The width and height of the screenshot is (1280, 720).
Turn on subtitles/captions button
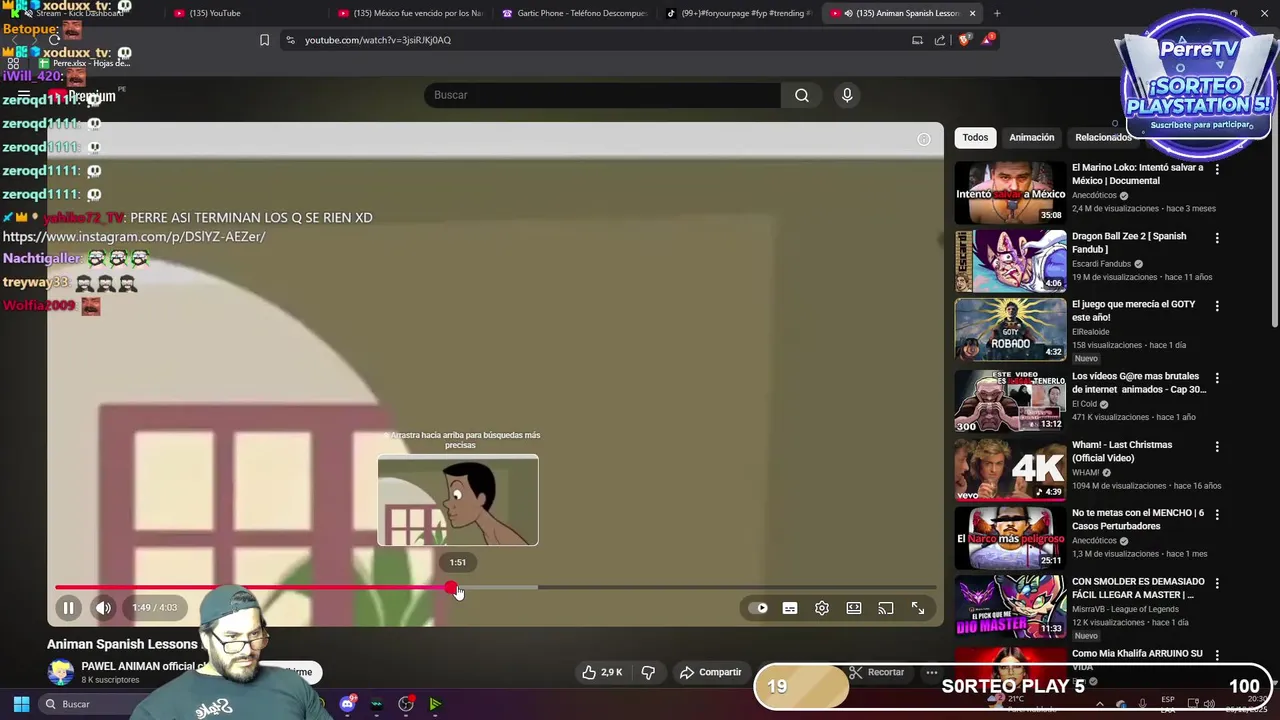[790, 608]
